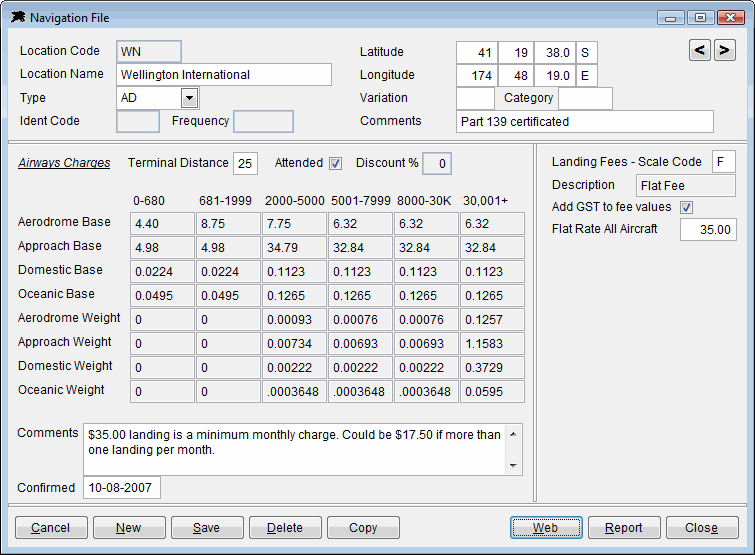Open the Report button
This screenshot has width=755, height=555.
[x=624, y=528]
